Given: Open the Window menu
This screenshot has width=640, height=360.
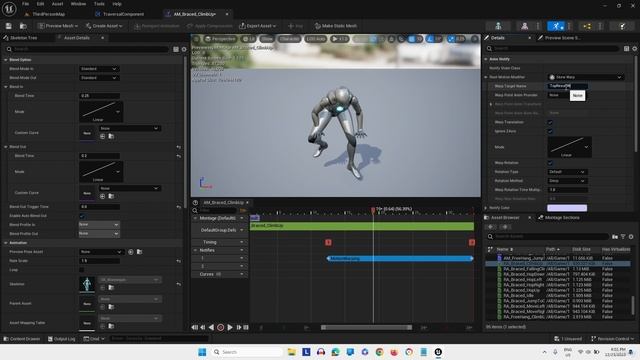Looking at the screenshot, I should pos(78,4).
